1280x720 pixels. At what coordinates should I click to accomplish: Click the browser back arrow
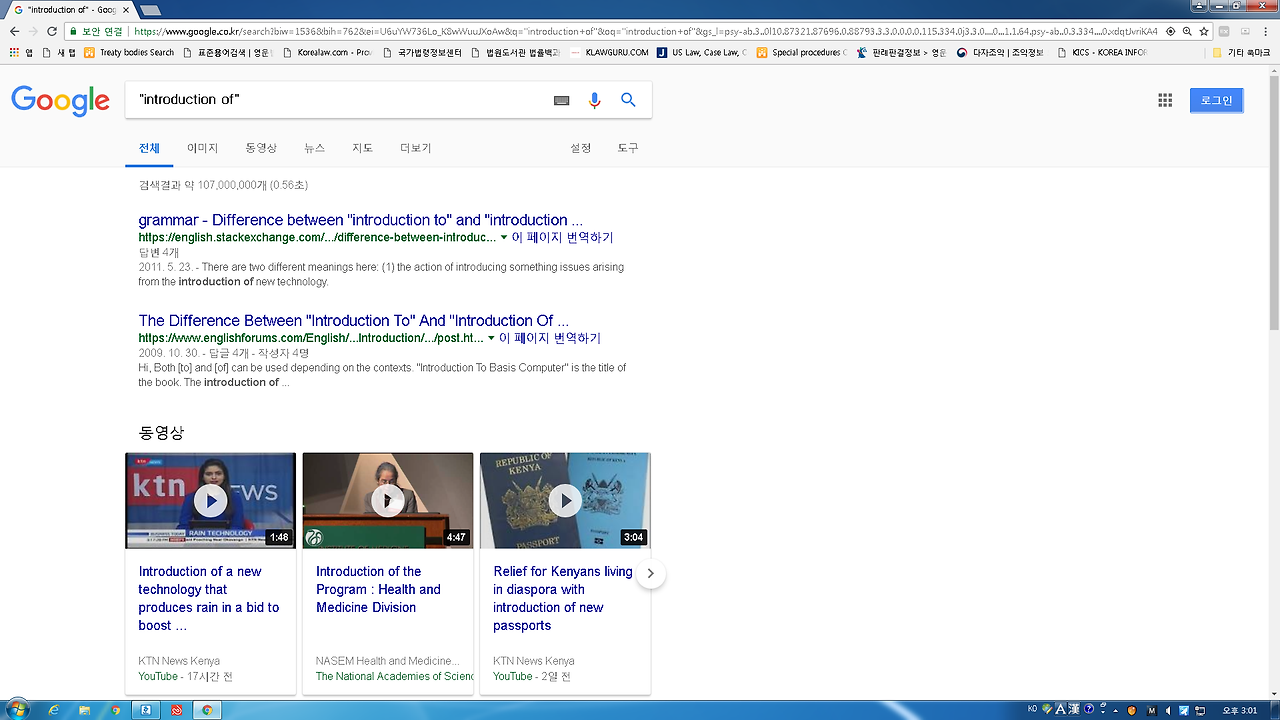(14, 31)
